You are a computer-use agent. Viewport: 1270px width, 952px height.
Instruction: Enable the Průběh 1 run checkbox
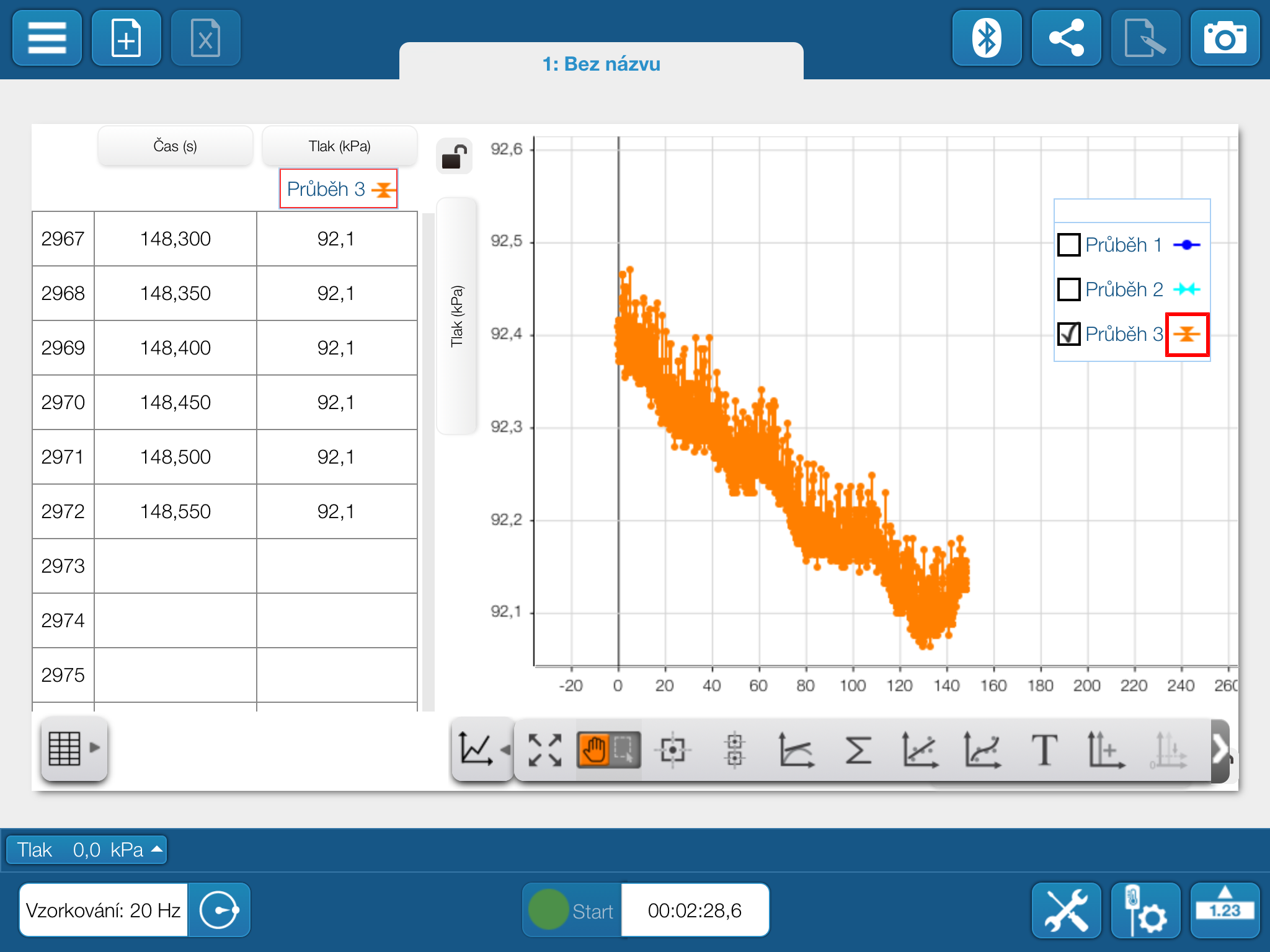(x=1069, y=245)
